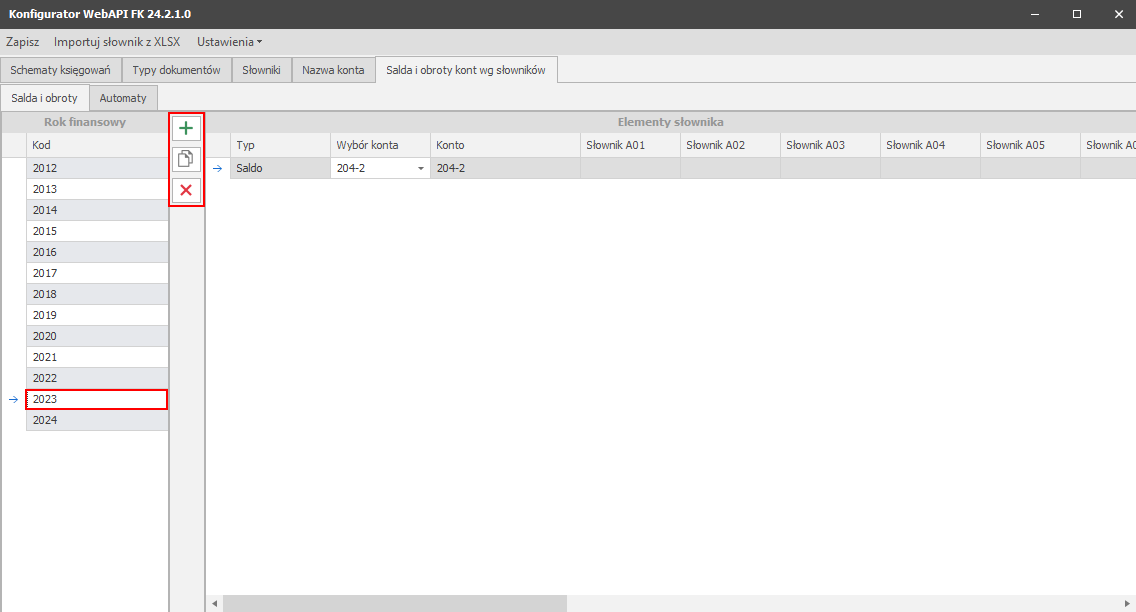
Task: Switch to the Automaty sub-tab
Action: point(123,98)
